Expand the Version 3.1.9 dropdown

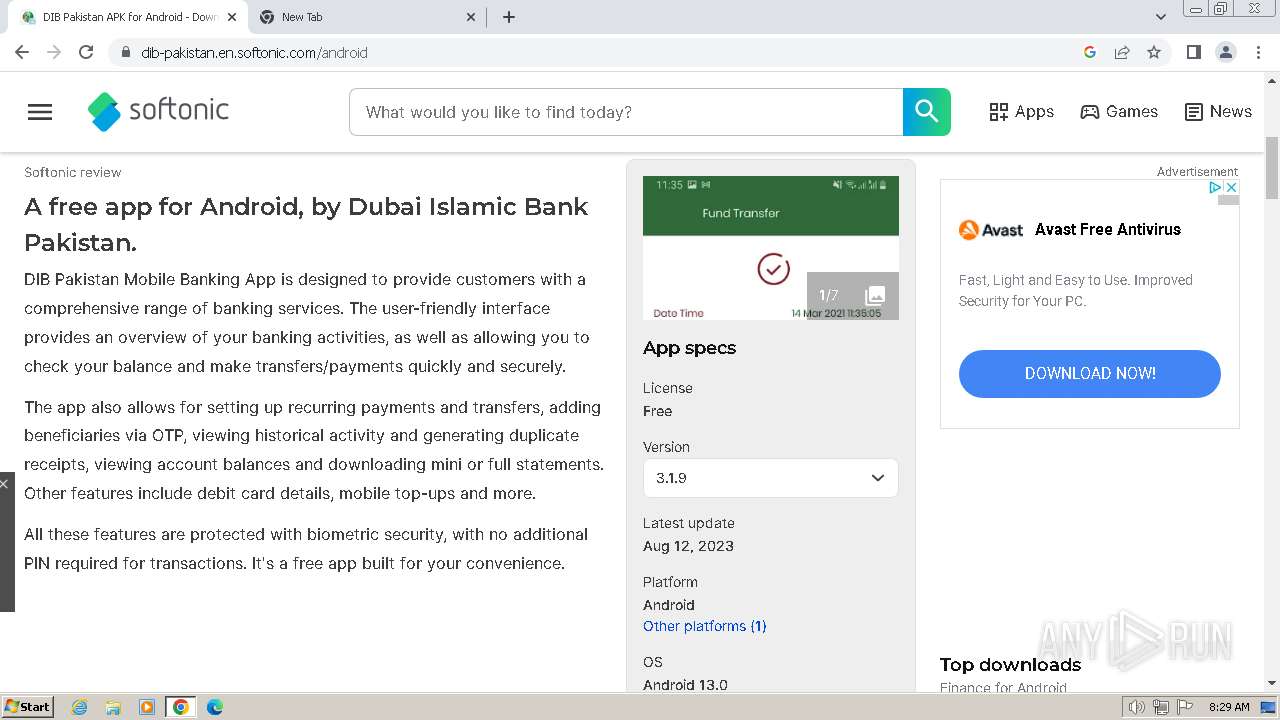pyautogui.click(x=770, y=478)
